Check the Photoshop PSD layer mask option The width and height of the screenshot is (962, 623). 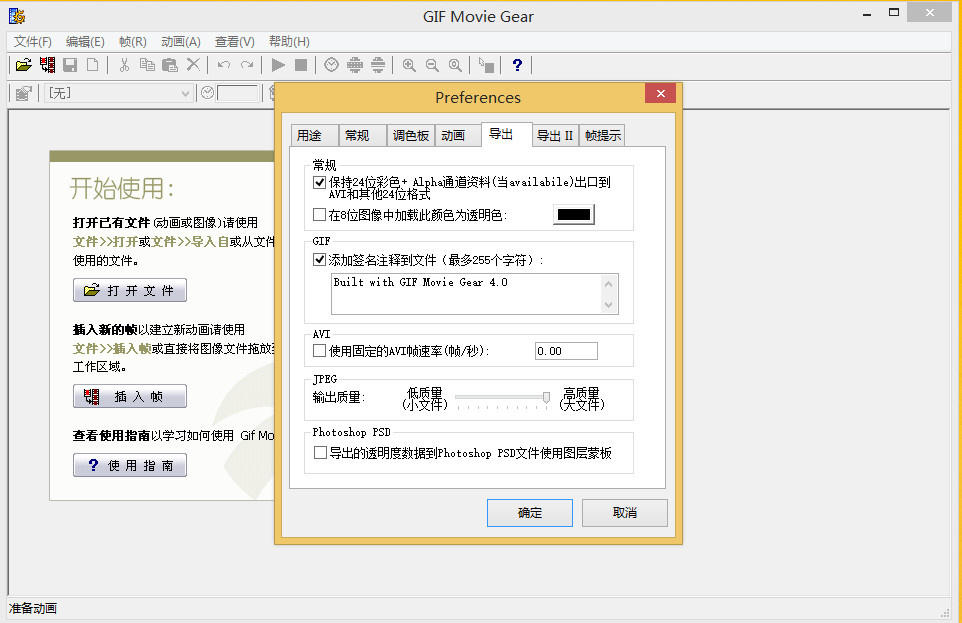pos(320,453)
